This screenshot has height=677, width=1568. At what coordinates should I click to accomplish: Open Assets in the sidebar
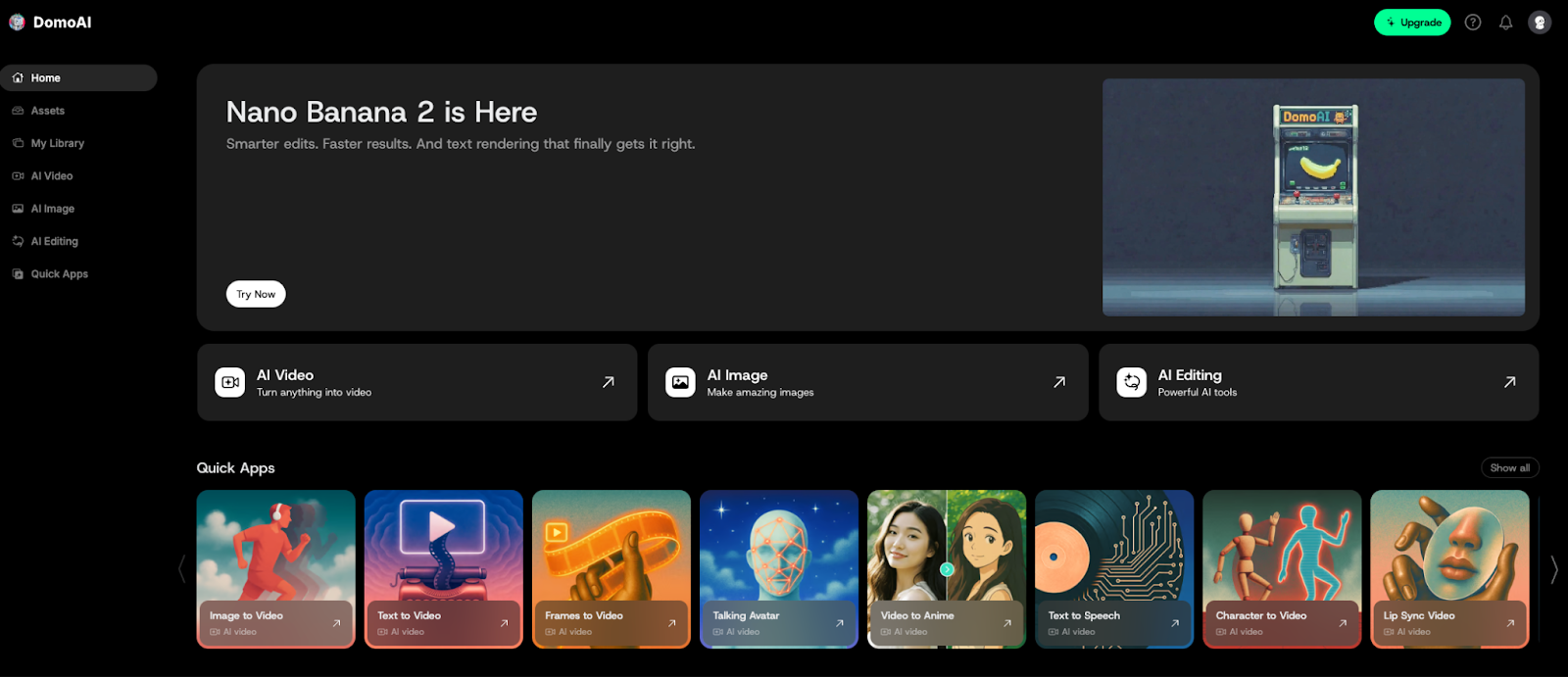(x=78, y=111)
